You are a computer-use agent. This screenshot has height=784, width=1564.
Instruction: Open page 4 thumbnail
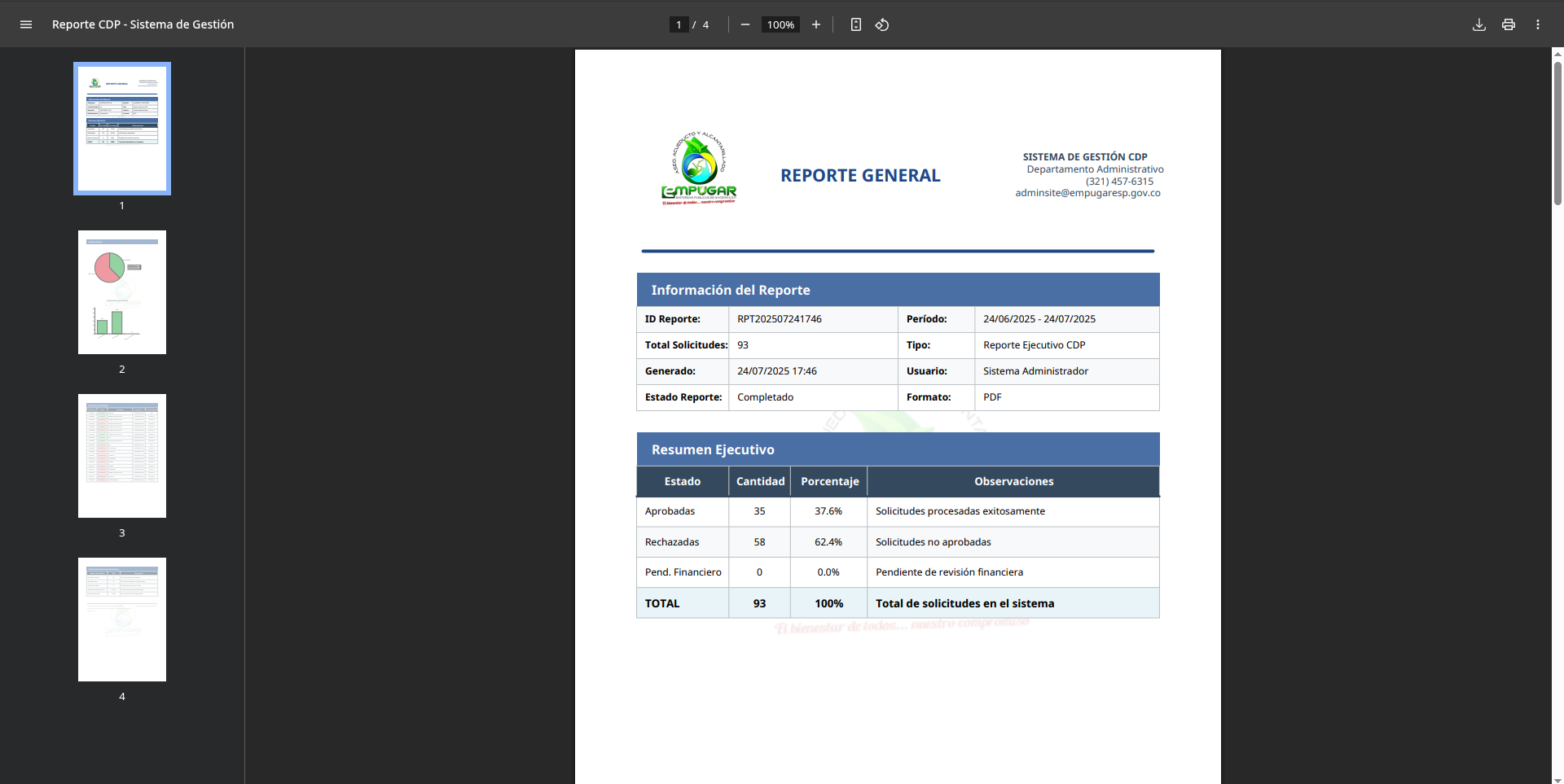click(x=122, y=620)
